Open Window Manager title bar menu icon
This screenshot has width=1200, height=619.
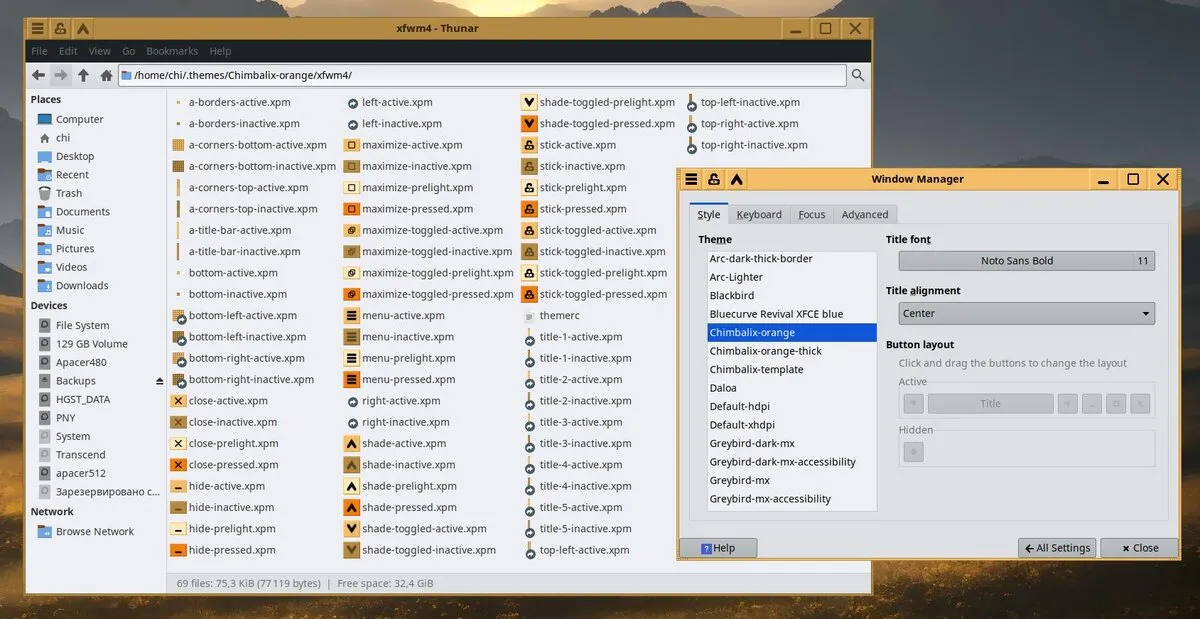pos(690,180)
